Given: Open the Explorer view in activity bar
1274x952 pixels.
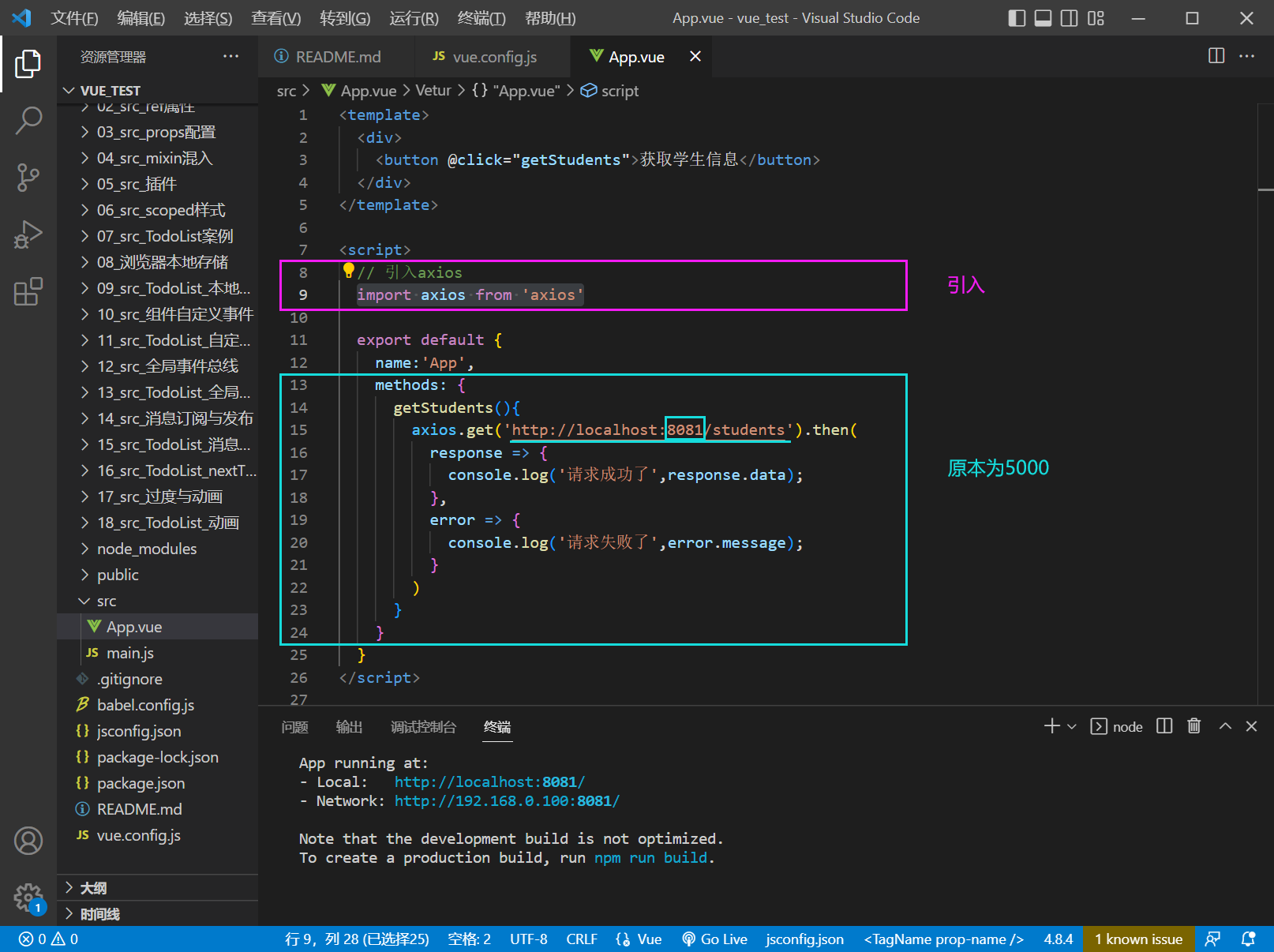Looking at the screenshot, I should (28, 64).
